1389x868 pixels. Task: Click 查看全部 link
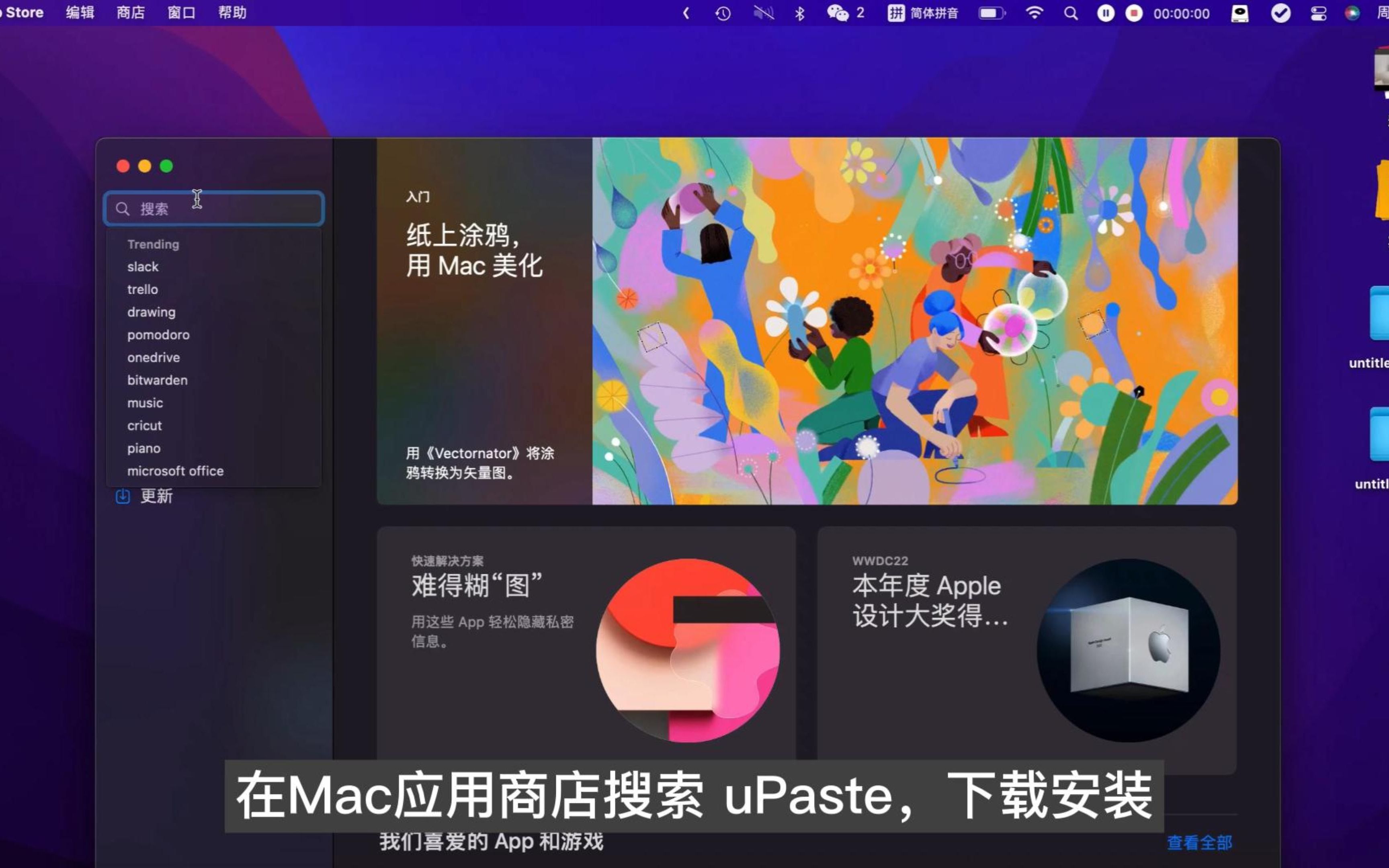[x=1199, y=843]
